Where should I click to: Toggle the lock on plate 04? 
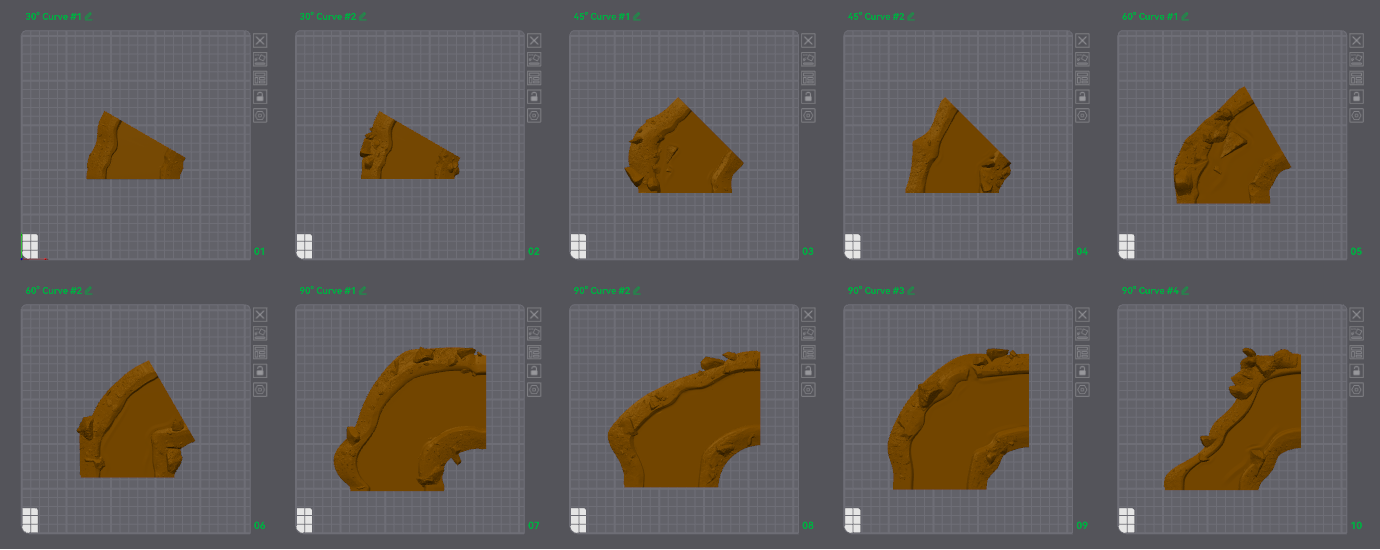pos(1082,97)
